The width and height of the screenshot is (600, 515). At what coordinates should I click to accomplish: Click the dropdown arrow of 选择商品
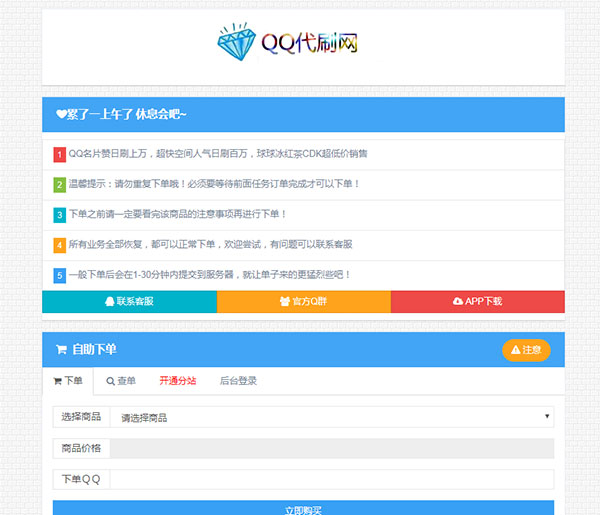click(547, 416)
